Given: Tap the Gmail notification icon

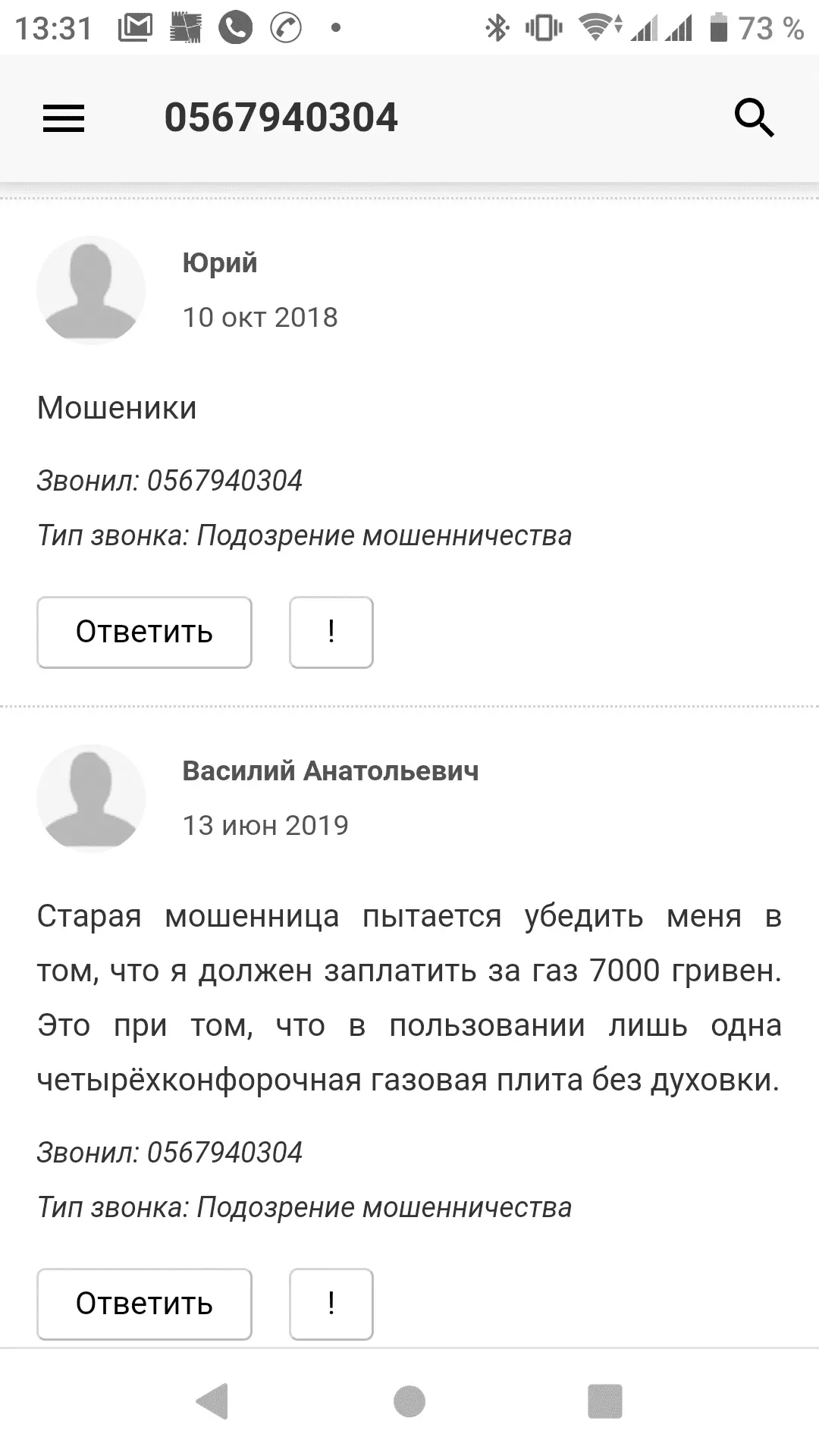Looking at the screenshot, I should pyautogui.click(x=136, y=29).
